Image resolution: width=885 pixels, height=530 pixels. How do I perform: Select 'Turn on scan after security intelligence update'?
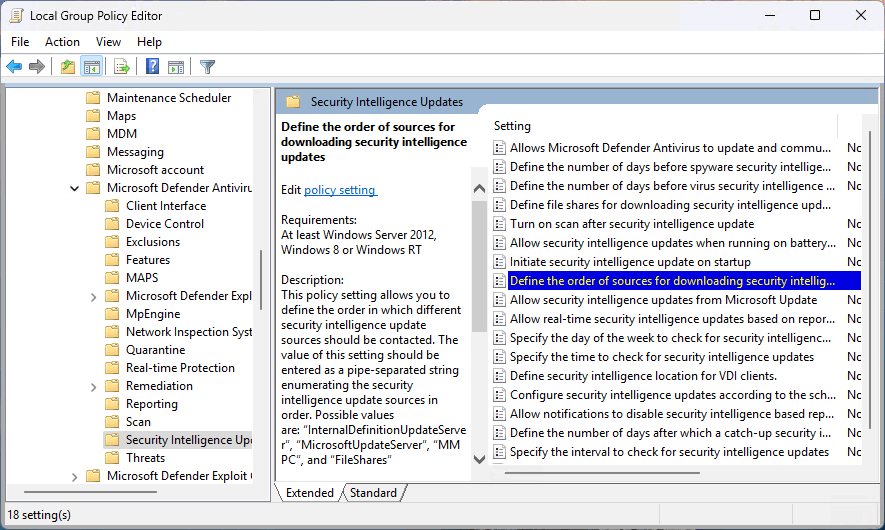[x=632, y=224]
